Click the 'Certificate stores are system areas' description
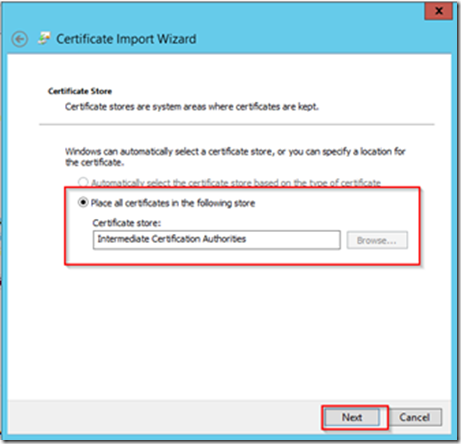This screenshot has width=461, height=444. coord(192,107)
